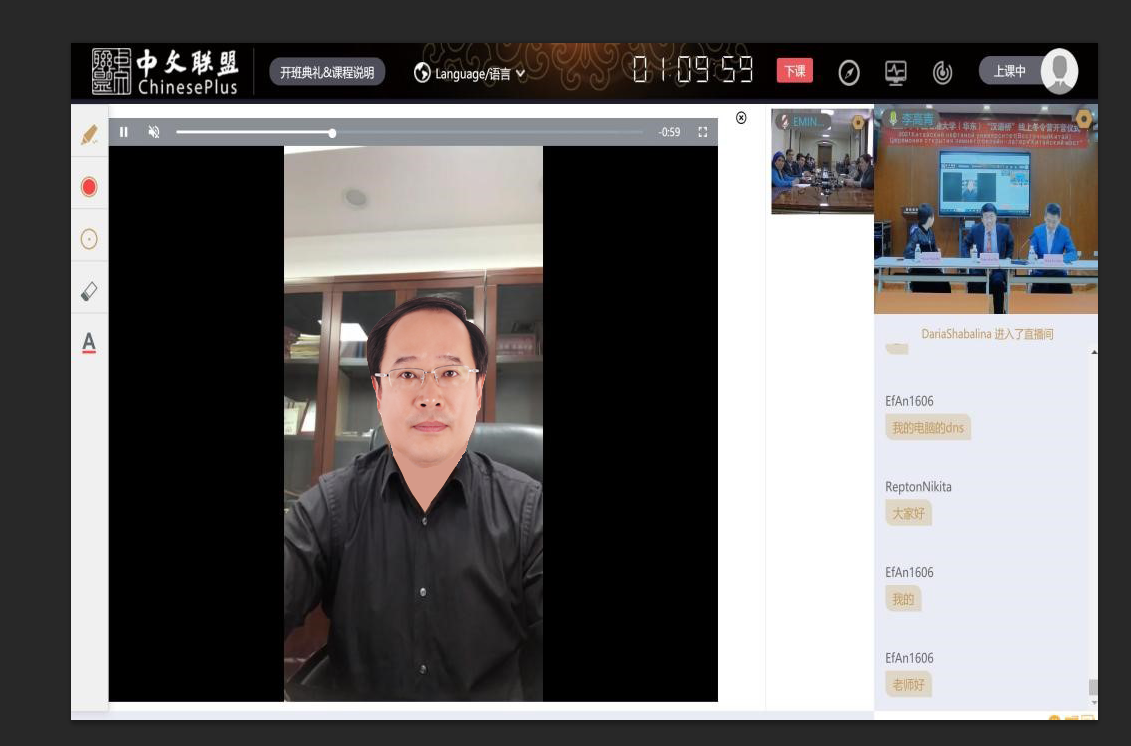
Task: Select the eraser tool
Action: pos(89,291)
